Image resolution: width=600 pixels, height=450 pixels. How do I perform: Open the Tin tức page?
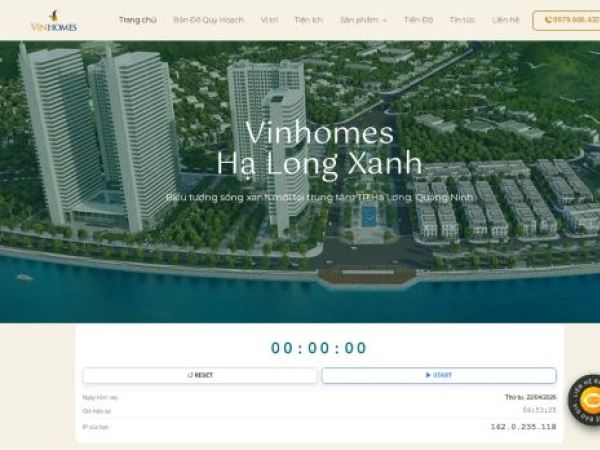coord(462,20)
